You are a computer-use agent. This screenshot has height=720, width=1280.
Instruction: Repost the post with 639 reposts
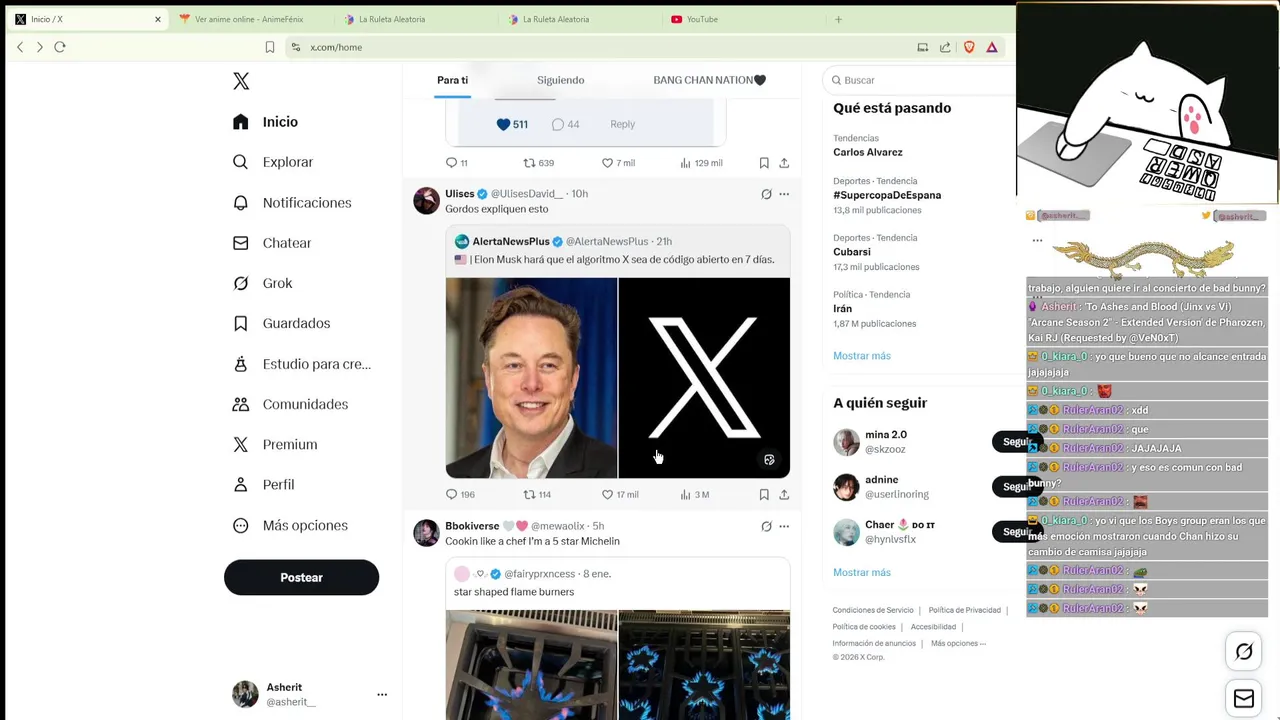pyautogui.click(x=539, y=163)
